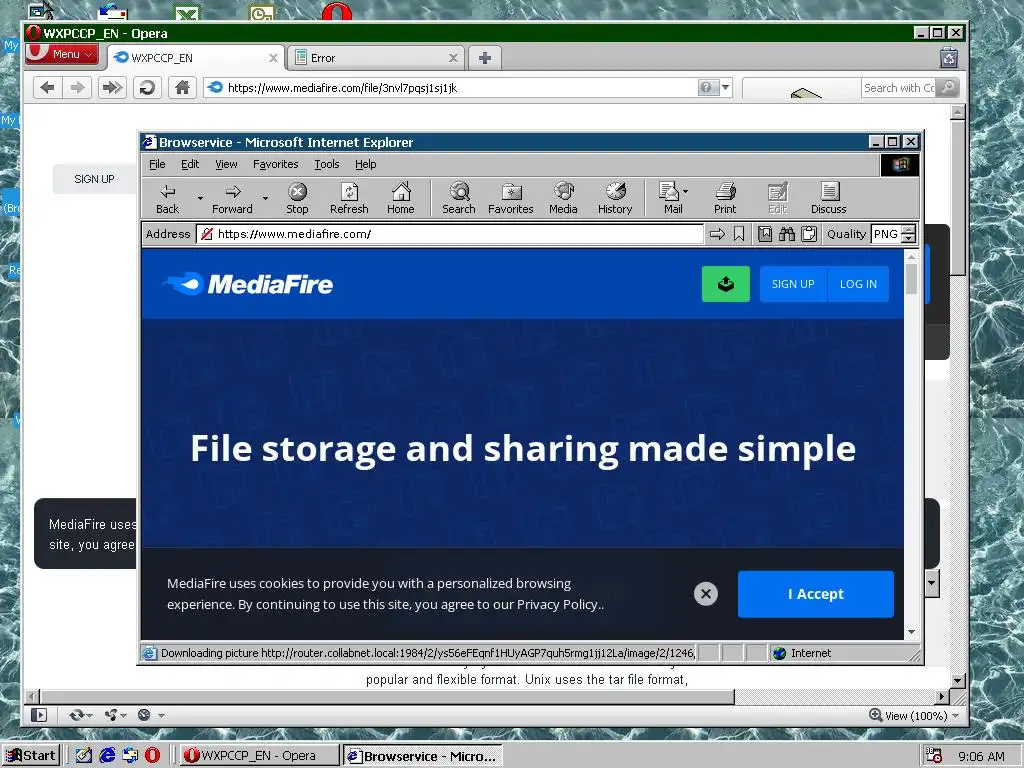This screenshot has width=1024, height=768.
Task: Increase Quality with the up spinner arrow
Action: [x=908, y=229]
